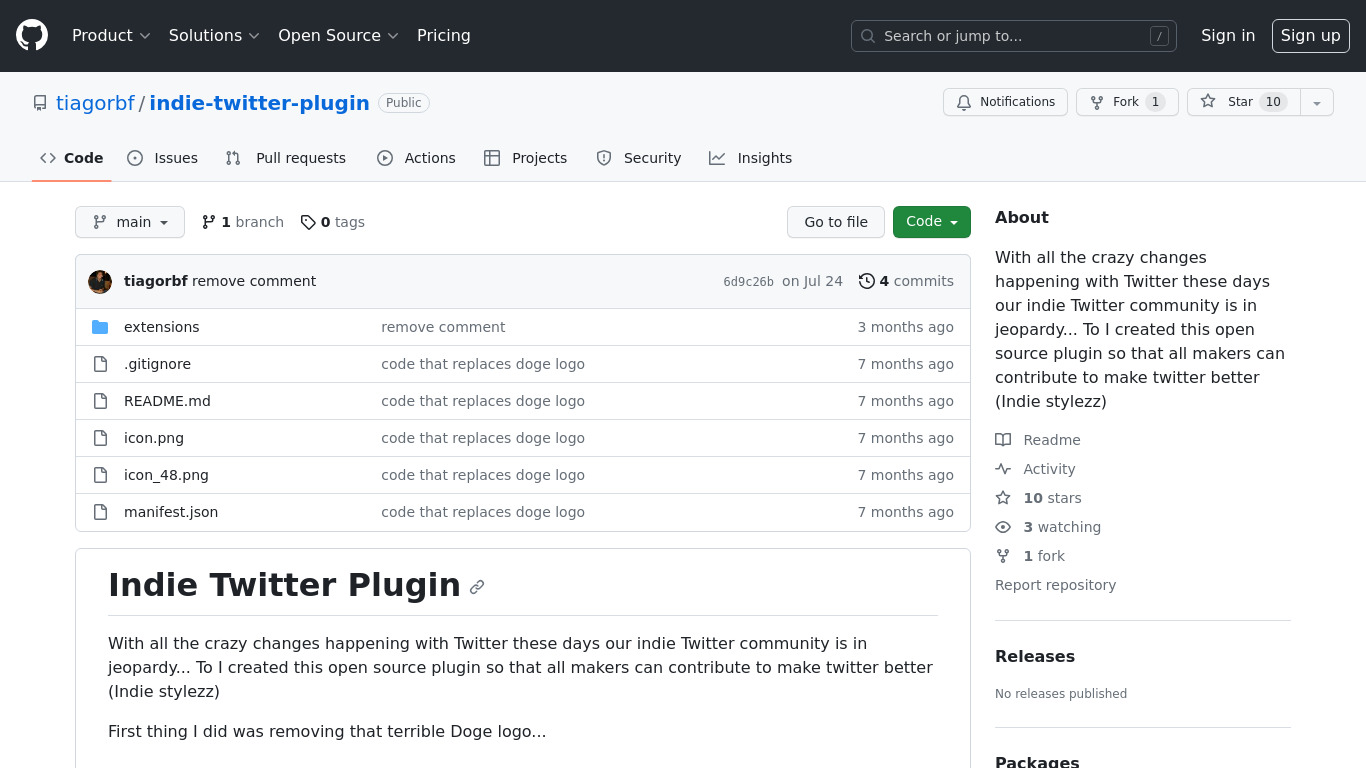The height and width of the screenshot is (768, 1366).
Task: Open the manifest.json file
Action: [171, 512]
